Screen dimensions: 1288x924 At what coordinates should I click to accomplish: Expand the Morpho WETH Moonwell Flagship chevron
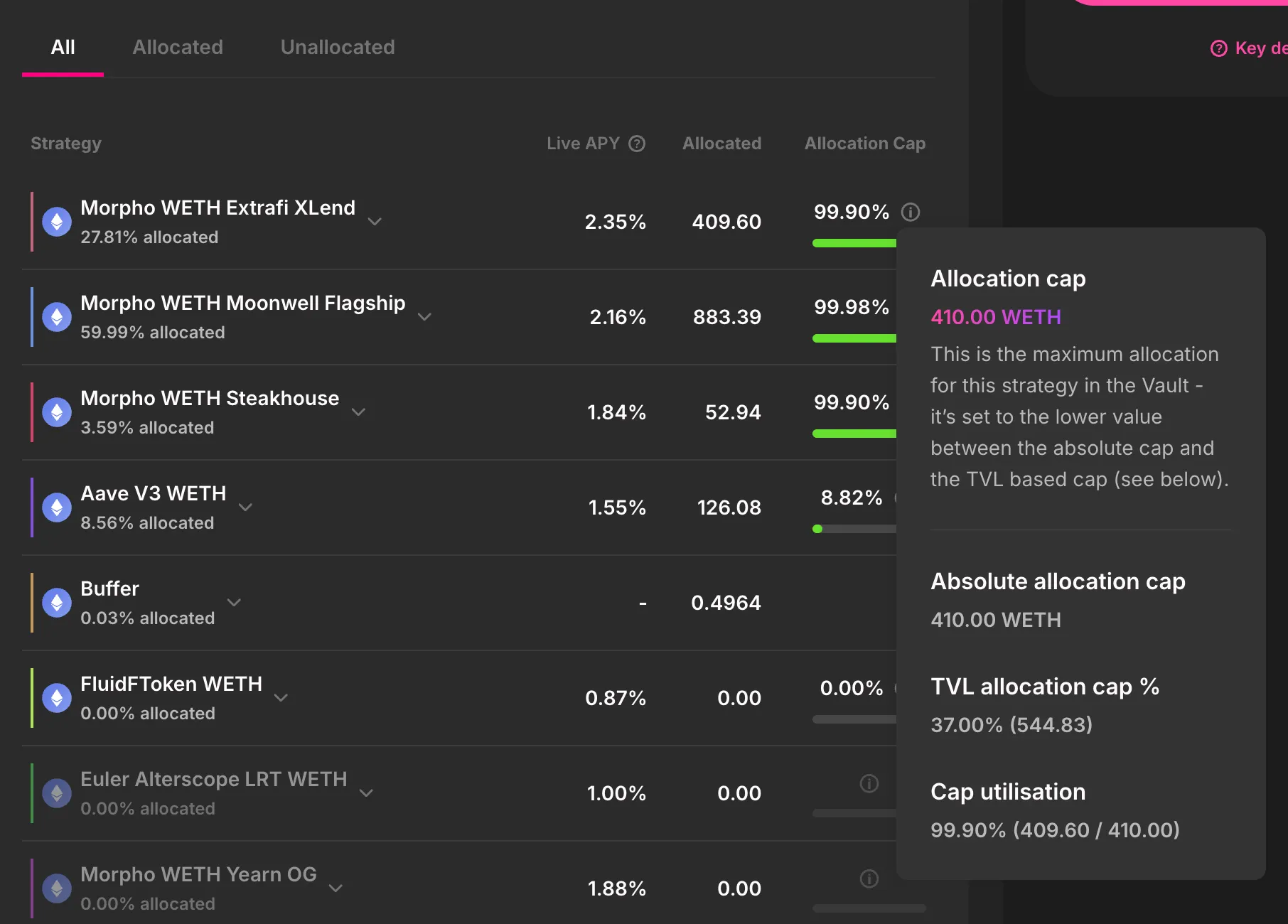click(x=424, y=317)
